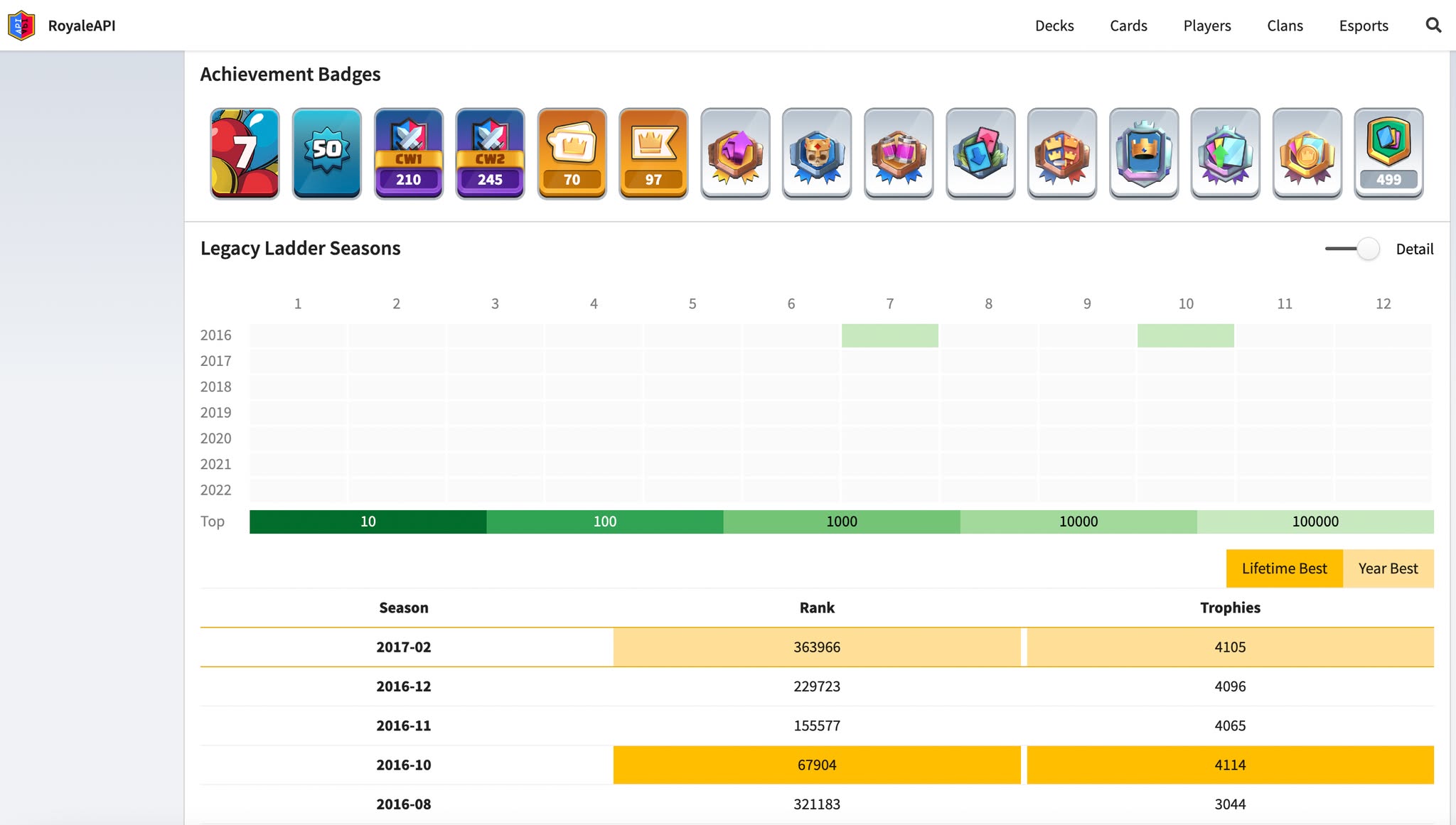This screenshot has width=1456, height=825.
Task: Select the red number 7 years badge
Action: click(245, 153)
